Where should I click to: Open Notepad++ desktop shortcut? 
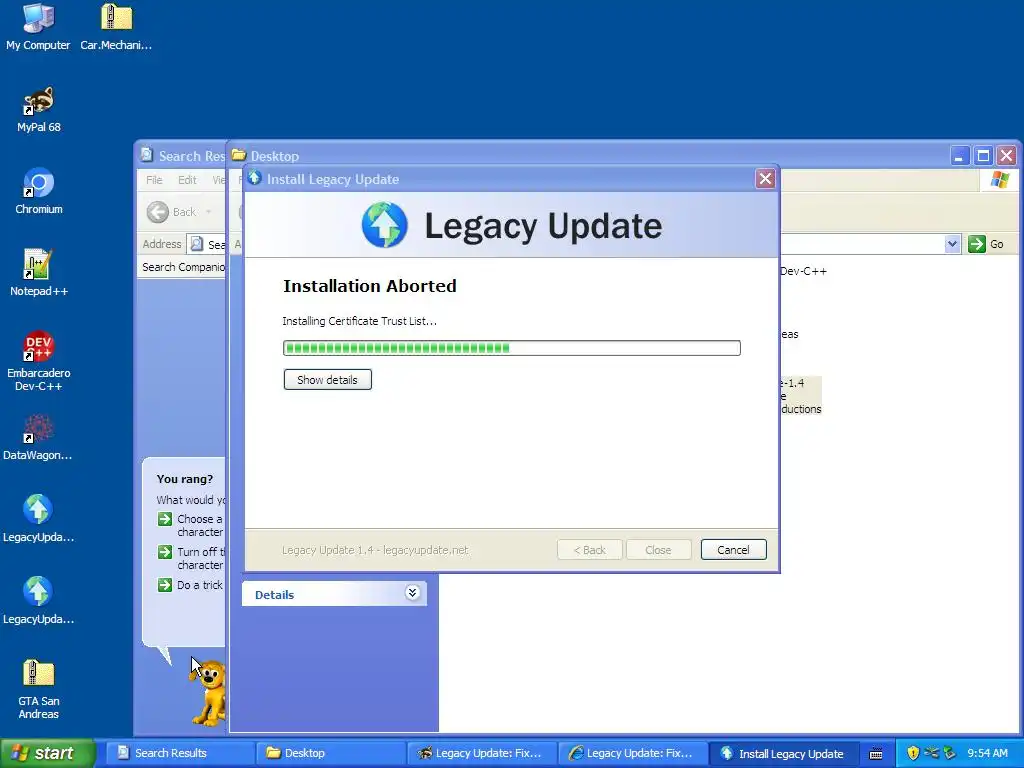point(39,273)
